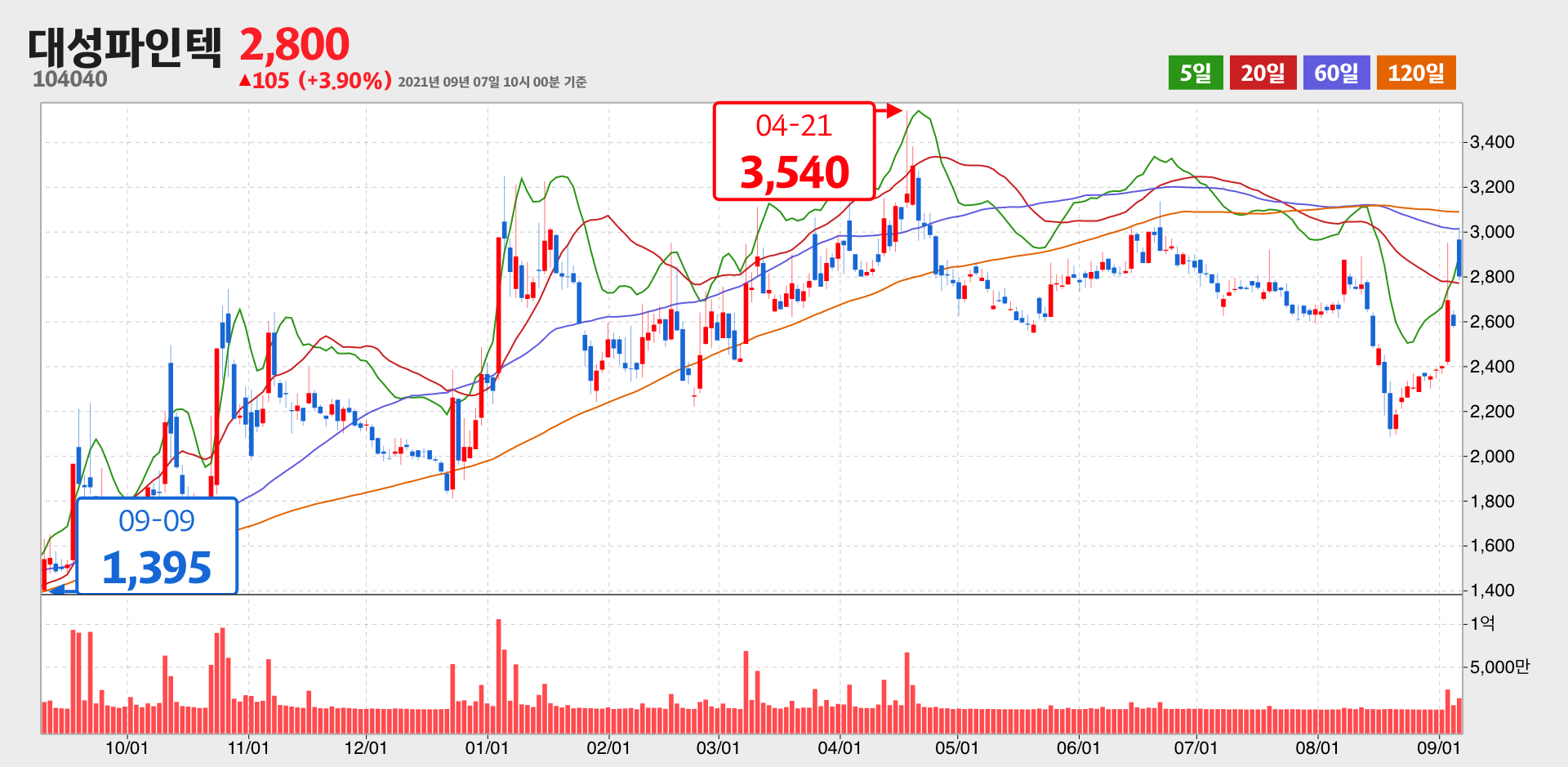Screen dimensions: 1568x767
Task: Click the 1,600 price axis label
Action: [1492, 546]
